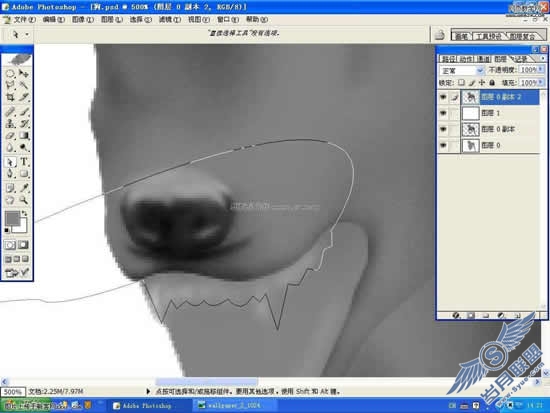Select the Pen tool
The width and height of the screenshot is (550, 413).
[10, 173]
